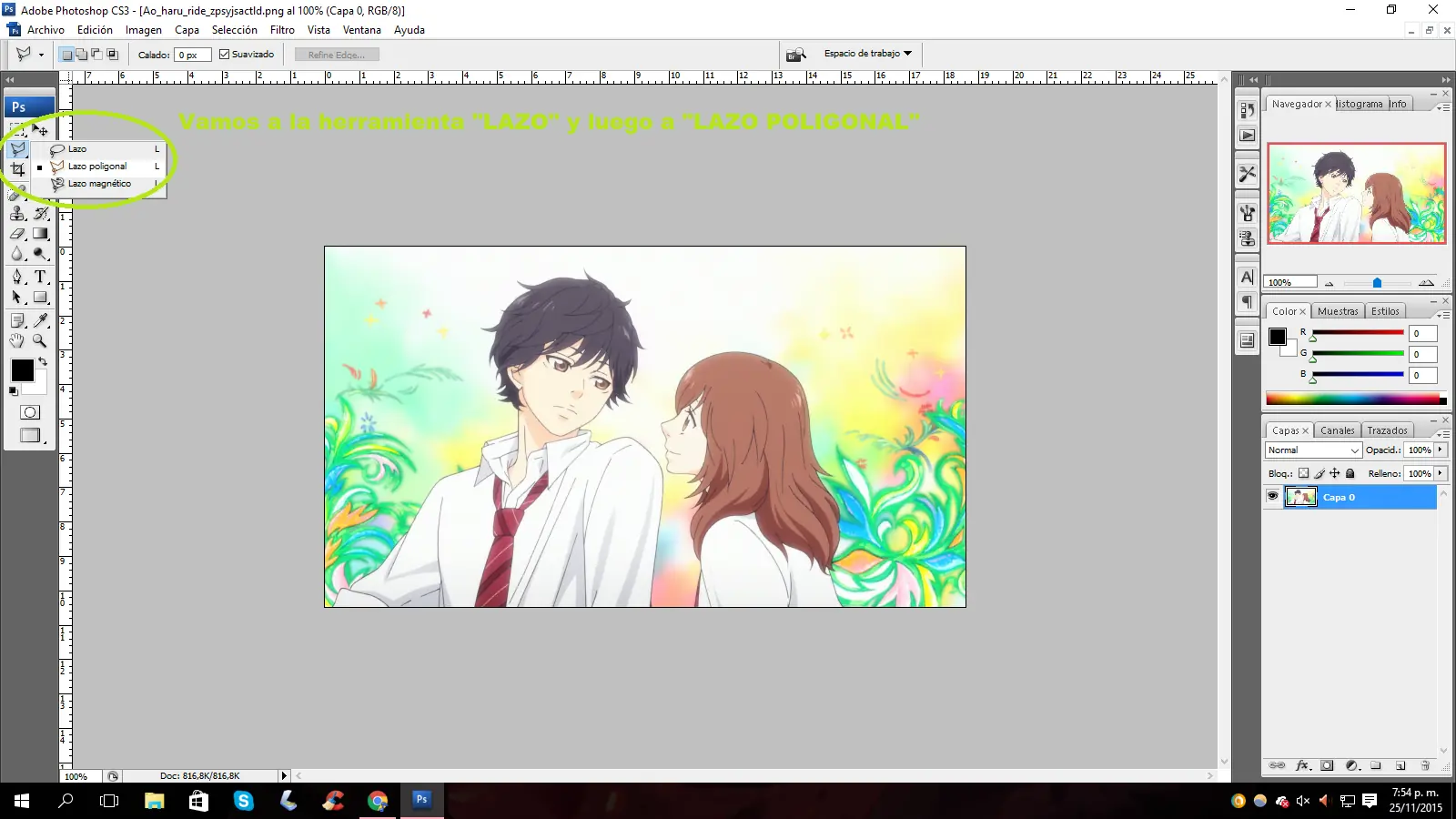Open the Selección menu

(235, 30)
